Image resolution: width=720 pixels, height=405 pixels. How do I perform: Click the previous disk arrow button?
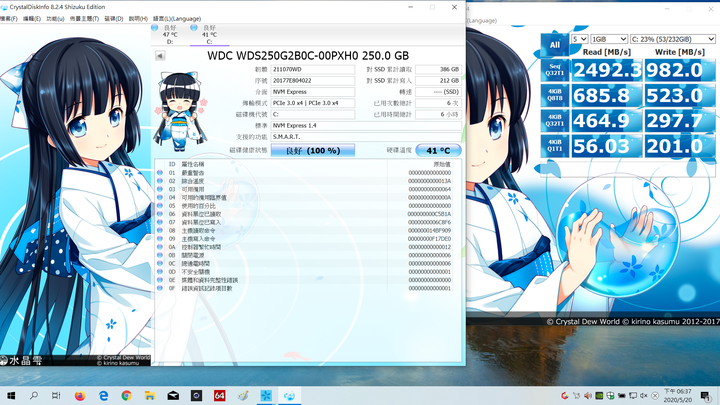[160, 56]
